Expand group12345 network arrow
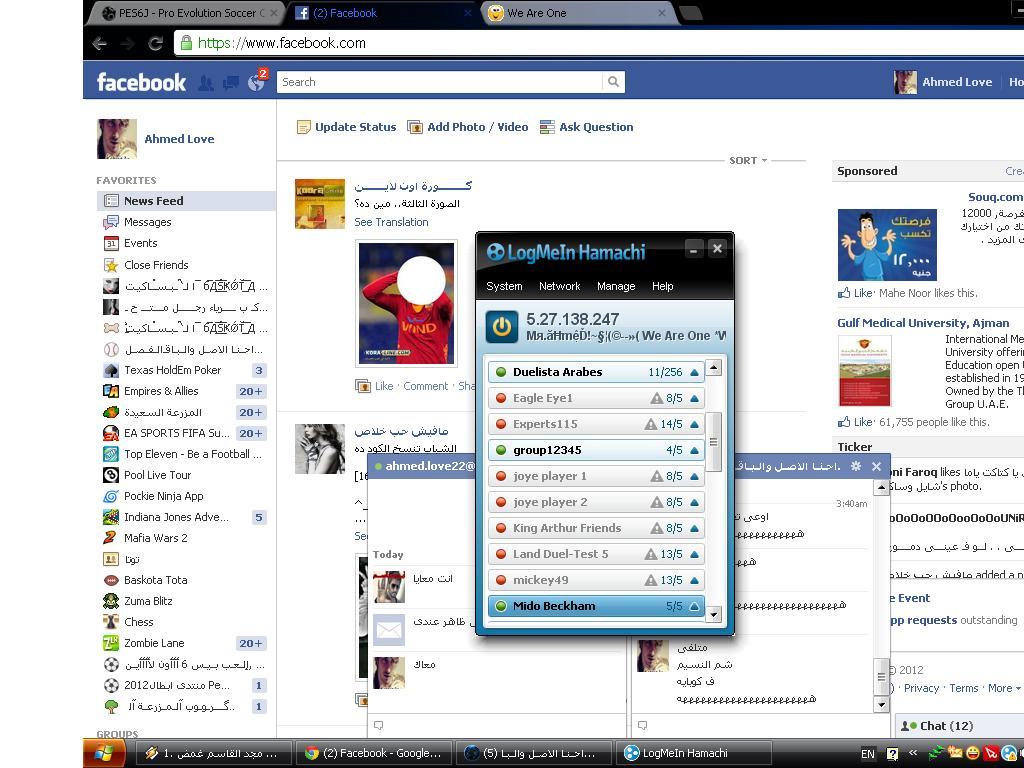The width and height of the screenshot is (1024, 768). (x=694, y=450)
